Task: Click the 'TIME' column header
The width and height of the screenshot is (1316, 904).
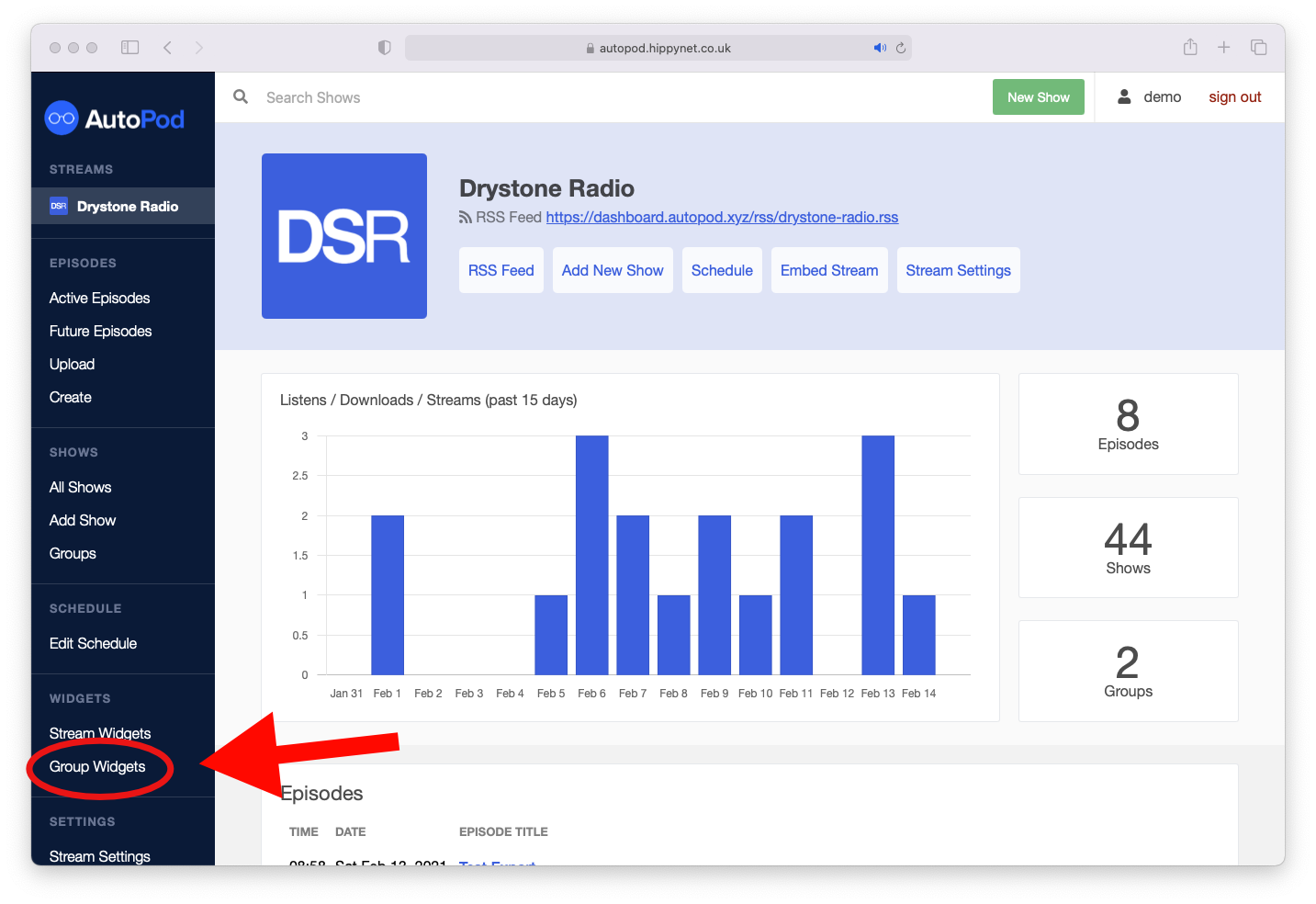Action: pyautogui.click(x=304, y=832)
